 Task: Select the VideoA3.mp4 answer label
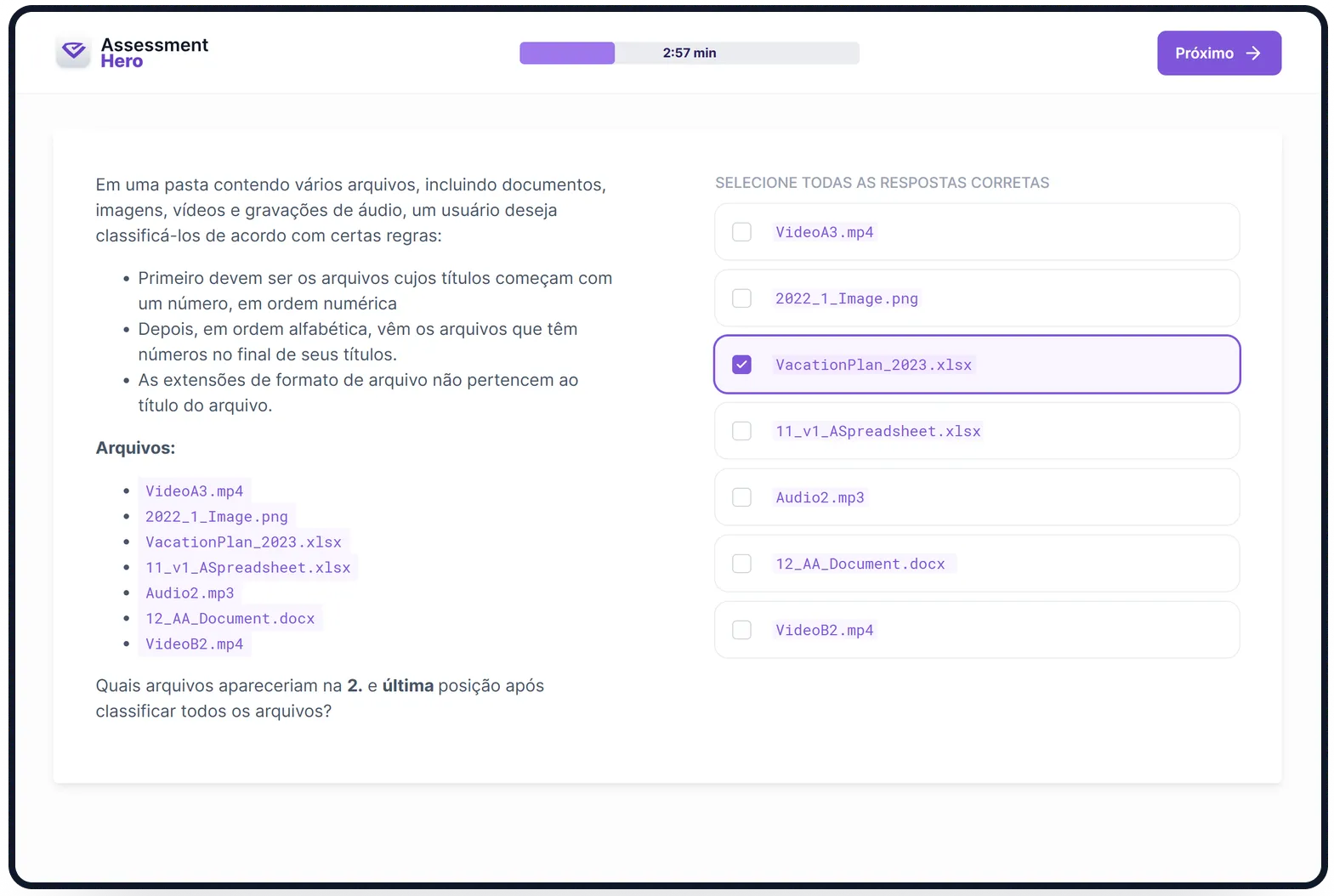coord(825,232)
